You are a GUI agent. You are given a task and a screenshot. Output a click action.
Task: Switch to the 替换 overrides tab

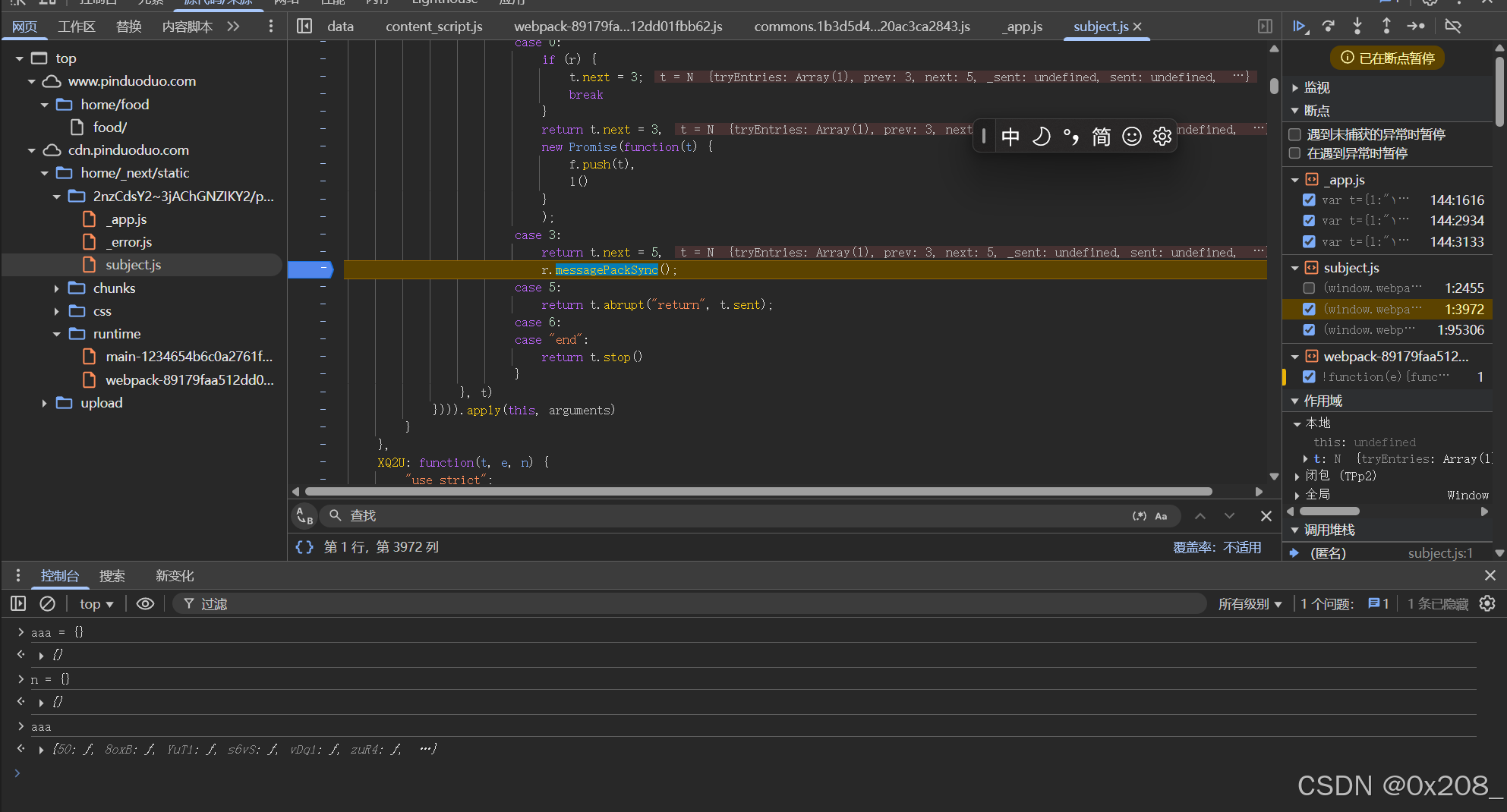tap(129, 27)
